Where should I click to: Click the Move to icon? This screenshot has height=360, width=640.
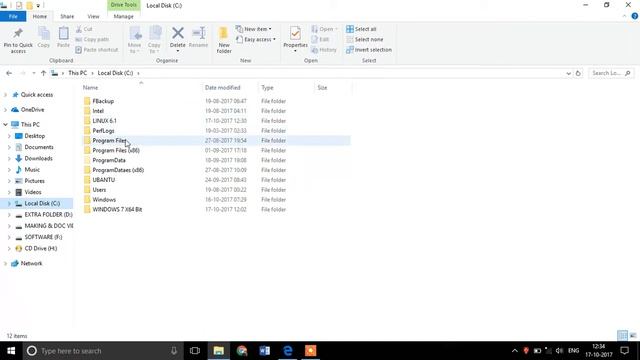[x=135, y=33]
